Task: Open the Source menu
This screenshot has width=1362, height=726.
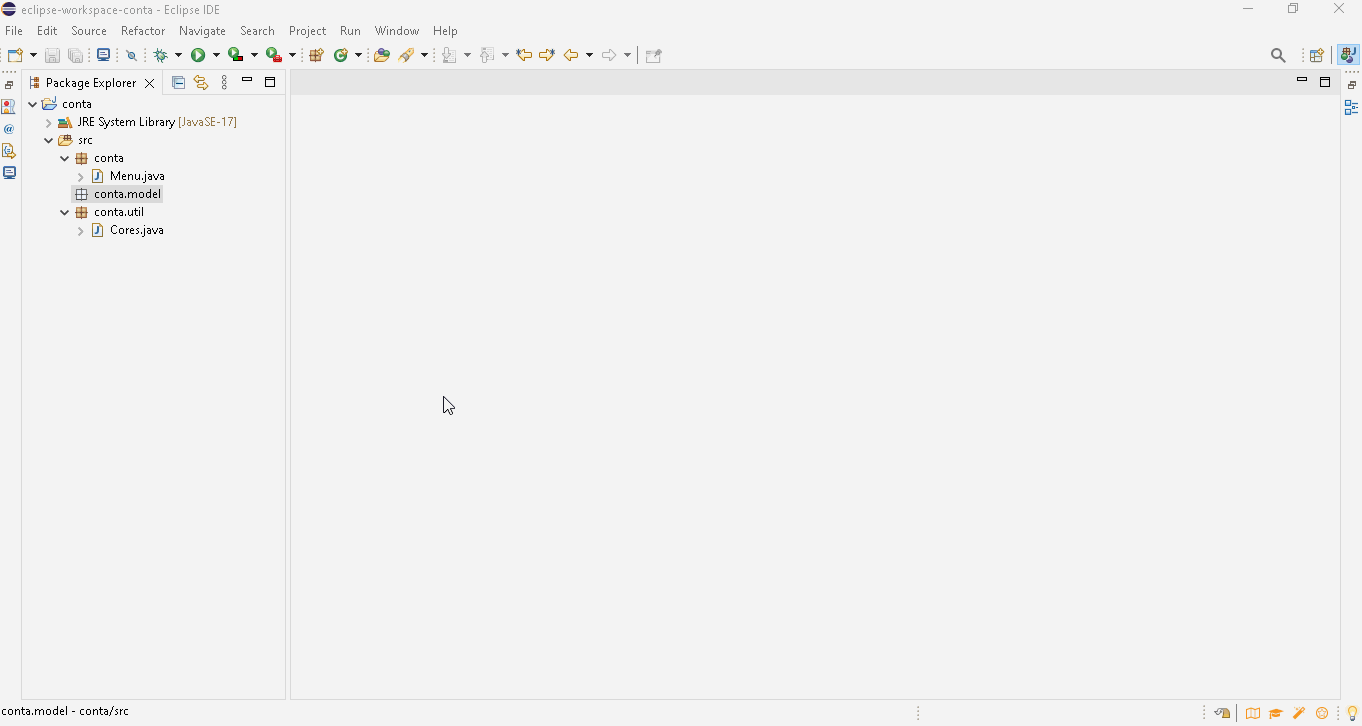Action: click(x=88, y=30)
